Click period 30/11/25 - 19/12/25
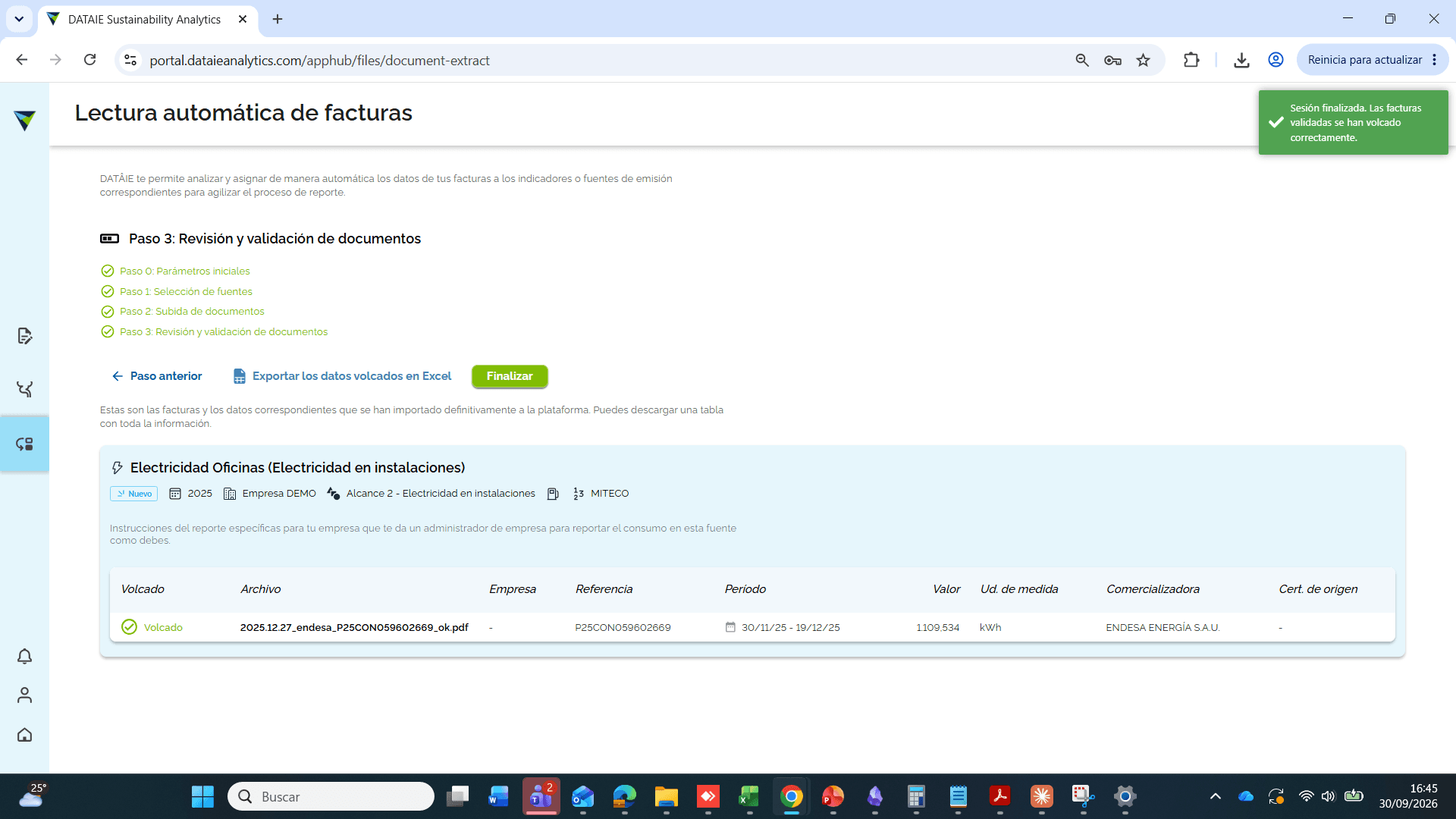The height and width of the screenshot is (819, 1456). click(x=790, y=627)
